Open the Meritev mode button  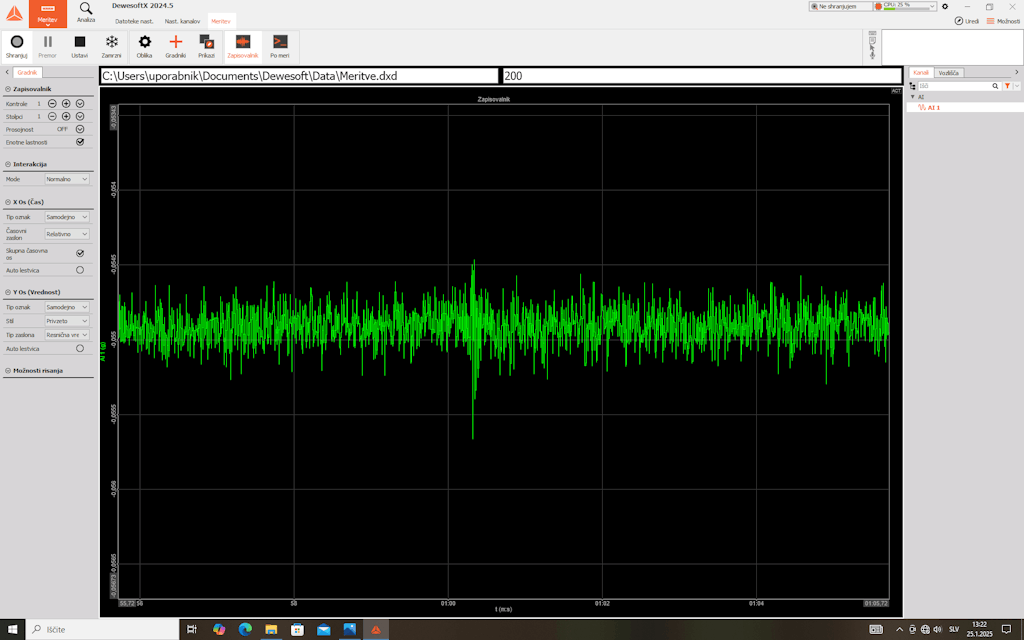[x=48, y=14]
